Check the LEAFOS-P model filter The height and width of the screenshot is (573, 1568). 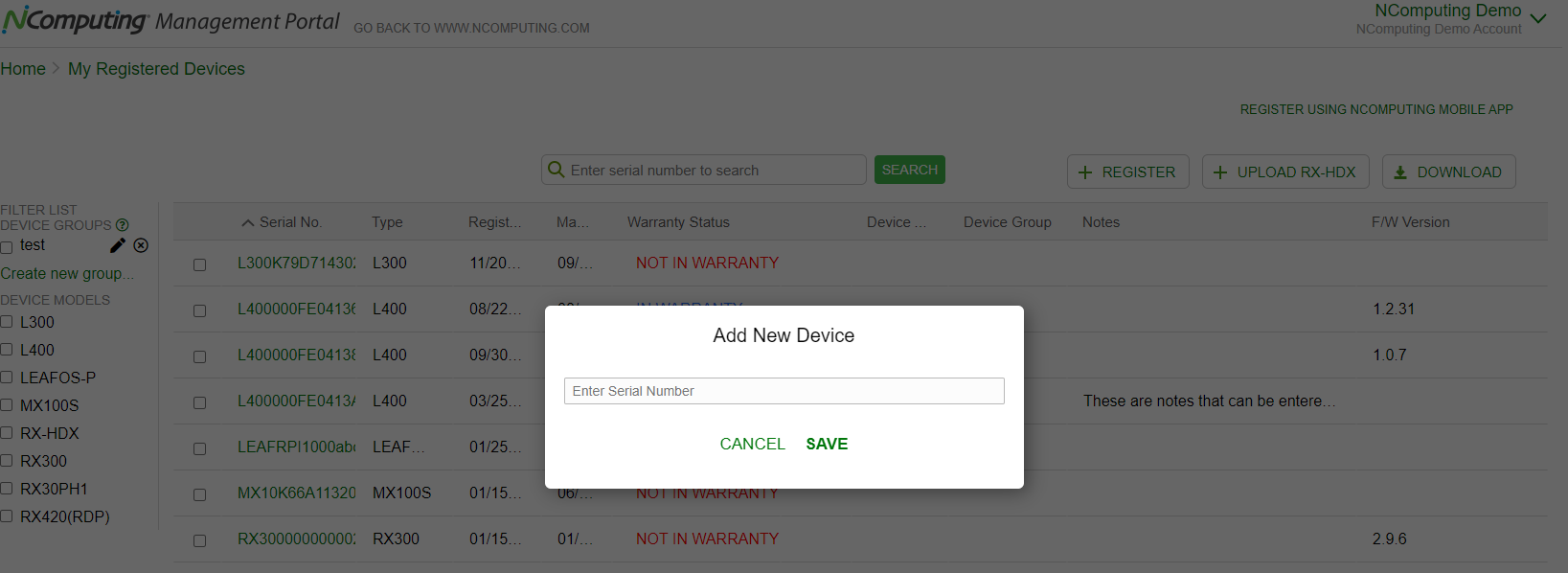pyautogui.click(x=7, y=378)
